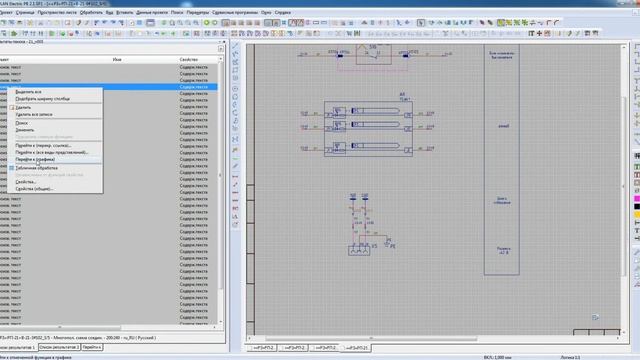
Task: Click the T text icon on right toolbar
Action: coord(637,231)
